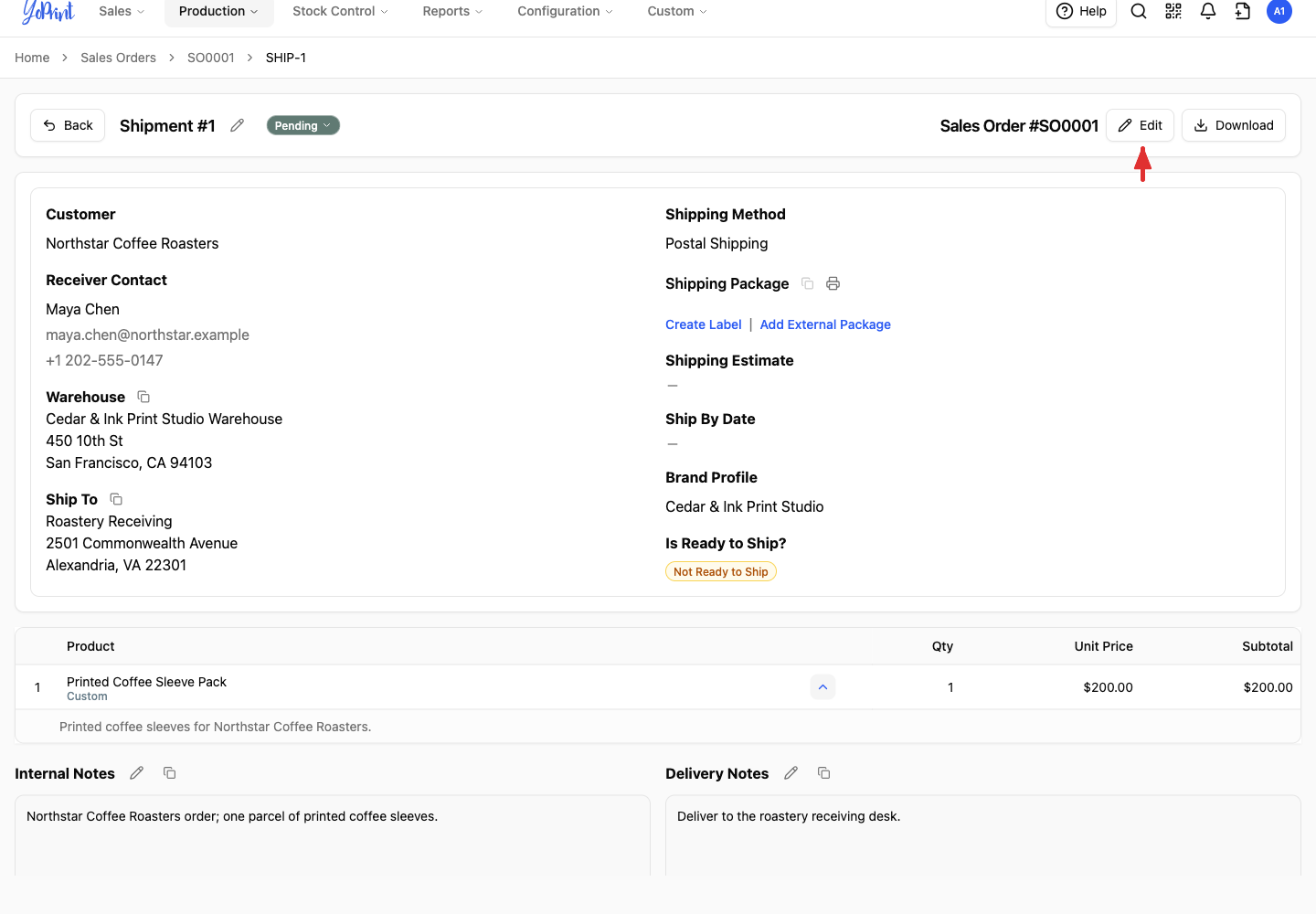Screen dimensions: 1316x914
Task: Copy the Internal Notes text
Action: click(x=170, y=773)
